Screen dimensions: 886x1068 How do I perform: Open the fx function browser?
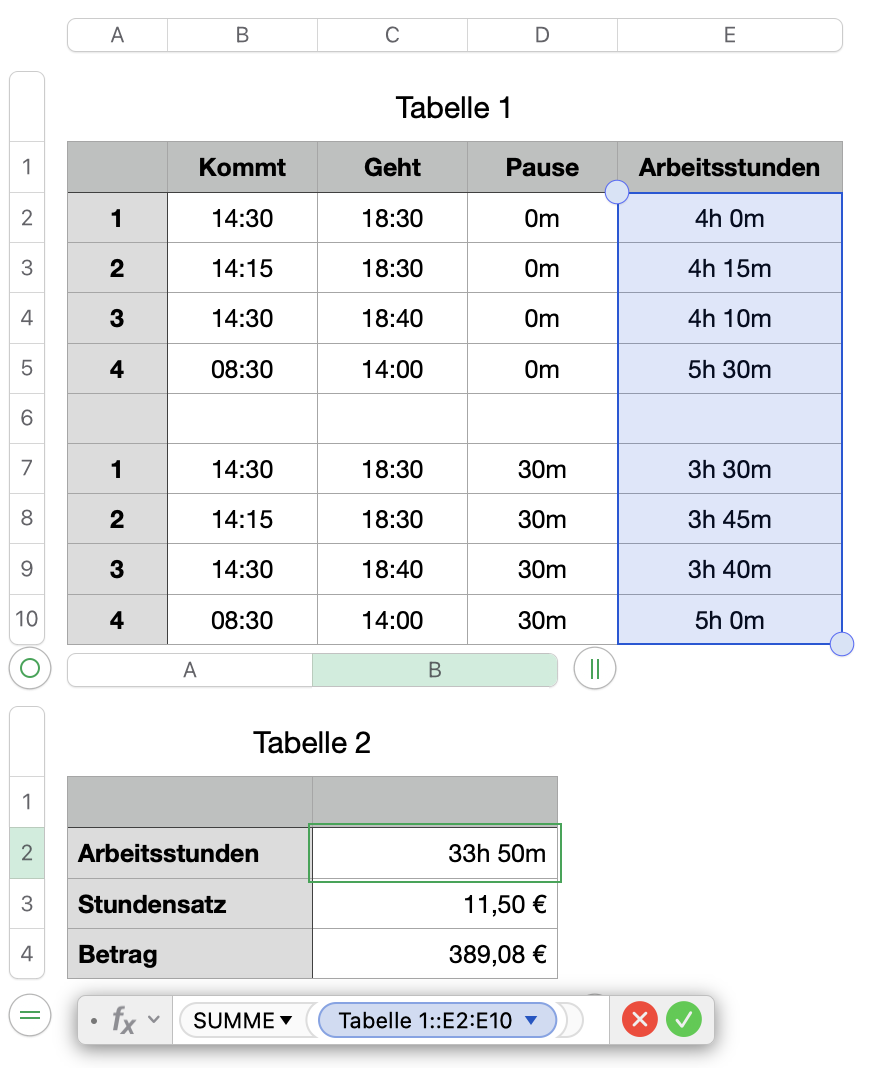pyautogui.click(x=123, y=1020)
